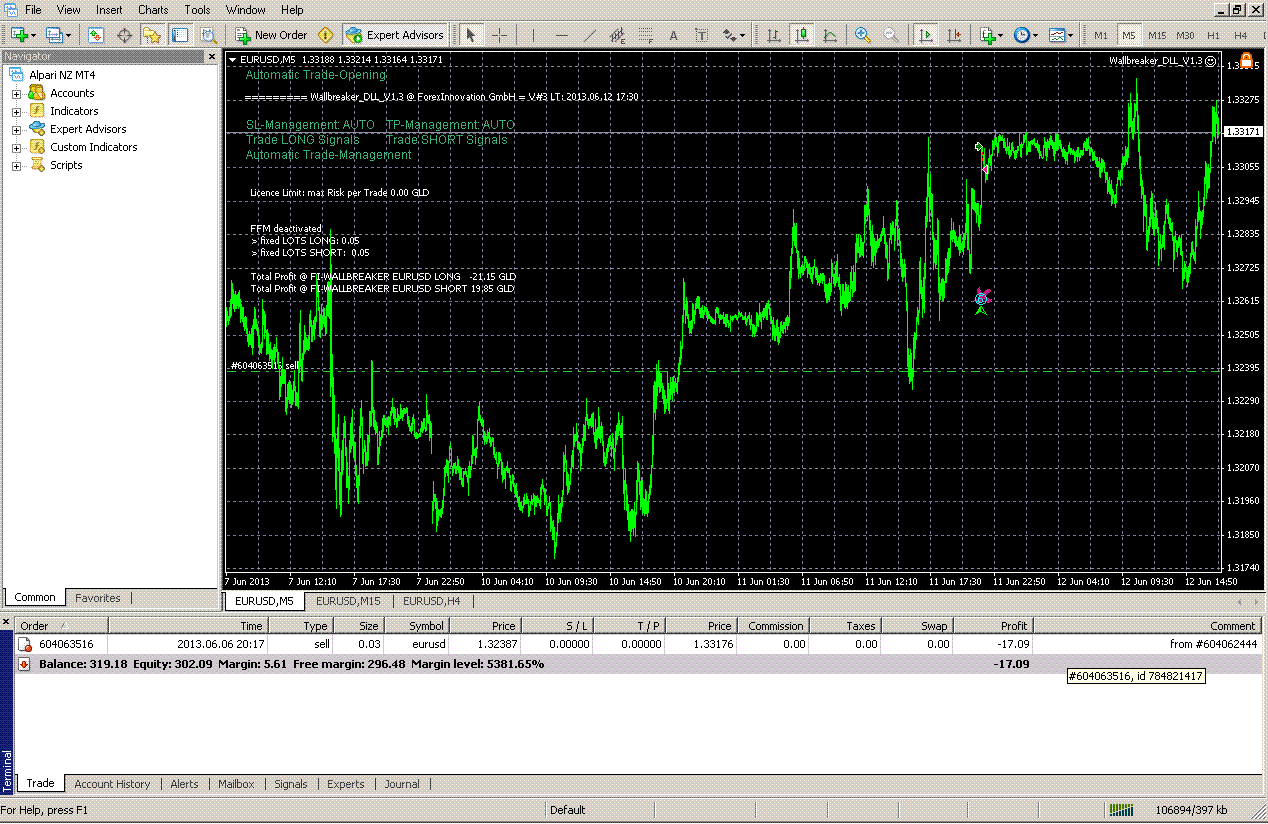Select the M1 timeframe
This screenshot has height=824, width=1268.
pos(1101,35)
